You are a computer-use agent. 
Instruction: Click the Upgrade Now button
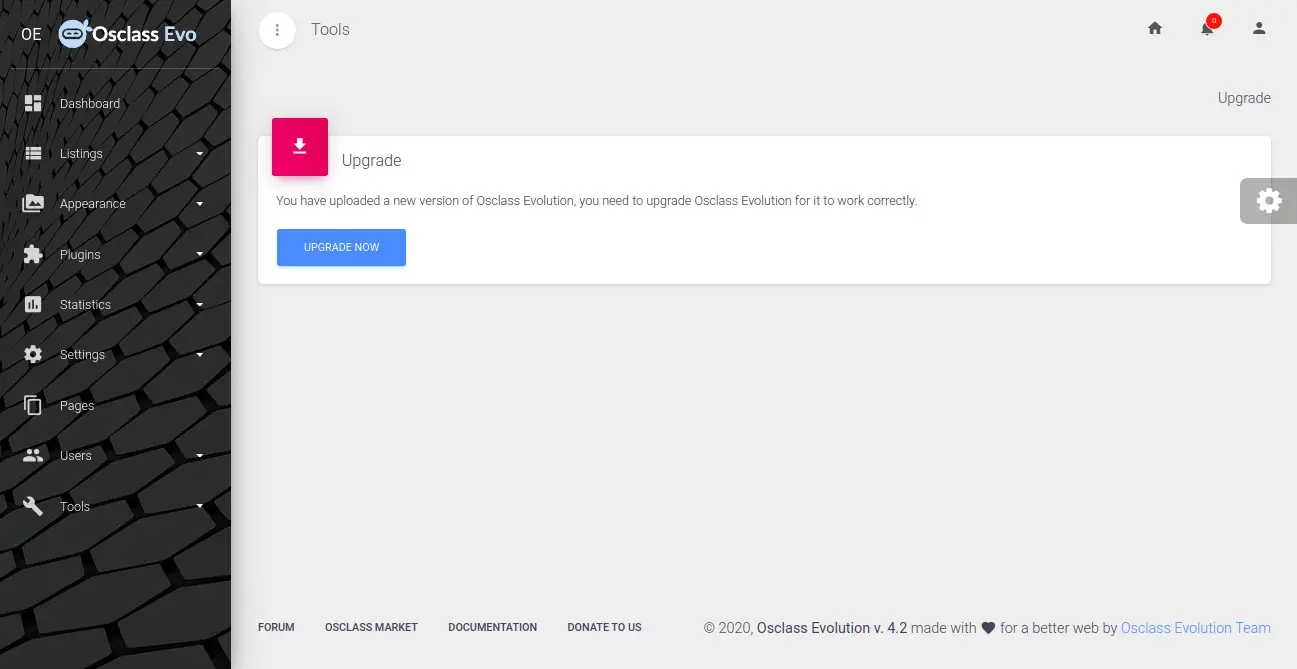341,247
